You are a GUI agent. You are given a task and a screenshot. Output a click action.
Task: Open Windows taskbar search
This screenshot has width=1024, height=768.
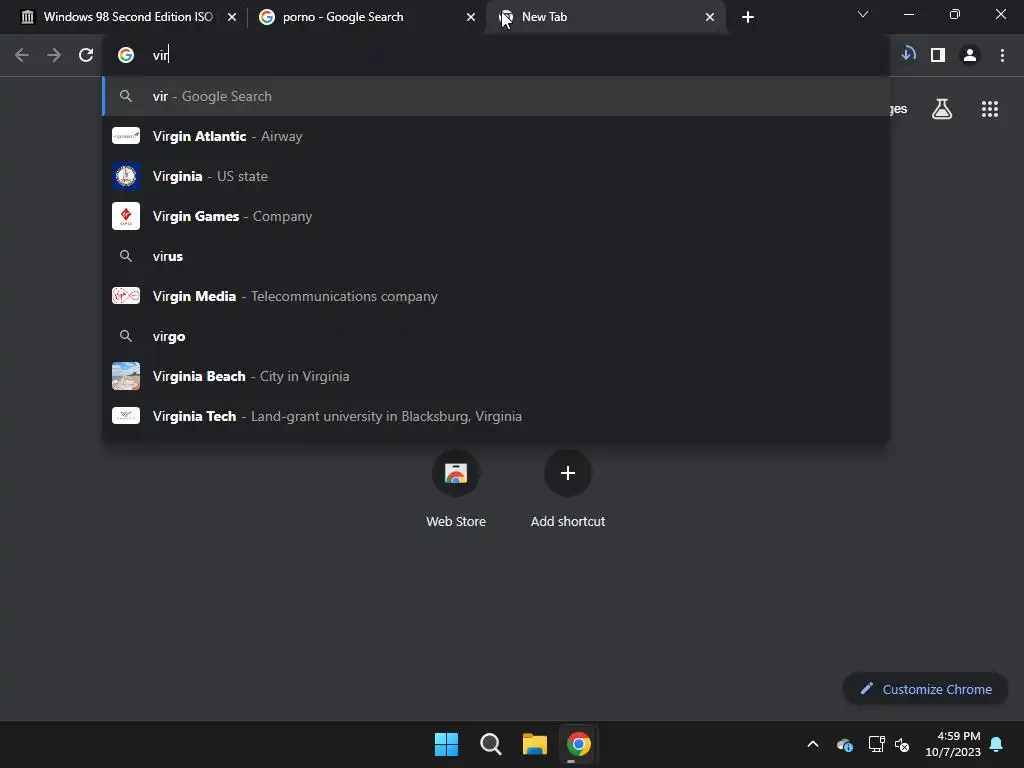(x=490, y=744)
